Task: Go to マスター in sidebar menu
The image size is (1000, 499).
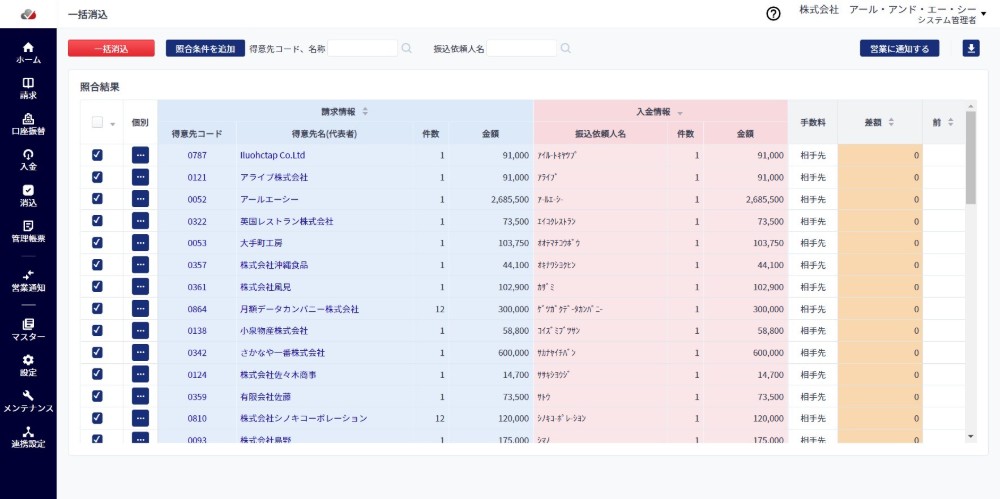Action: 28,329
